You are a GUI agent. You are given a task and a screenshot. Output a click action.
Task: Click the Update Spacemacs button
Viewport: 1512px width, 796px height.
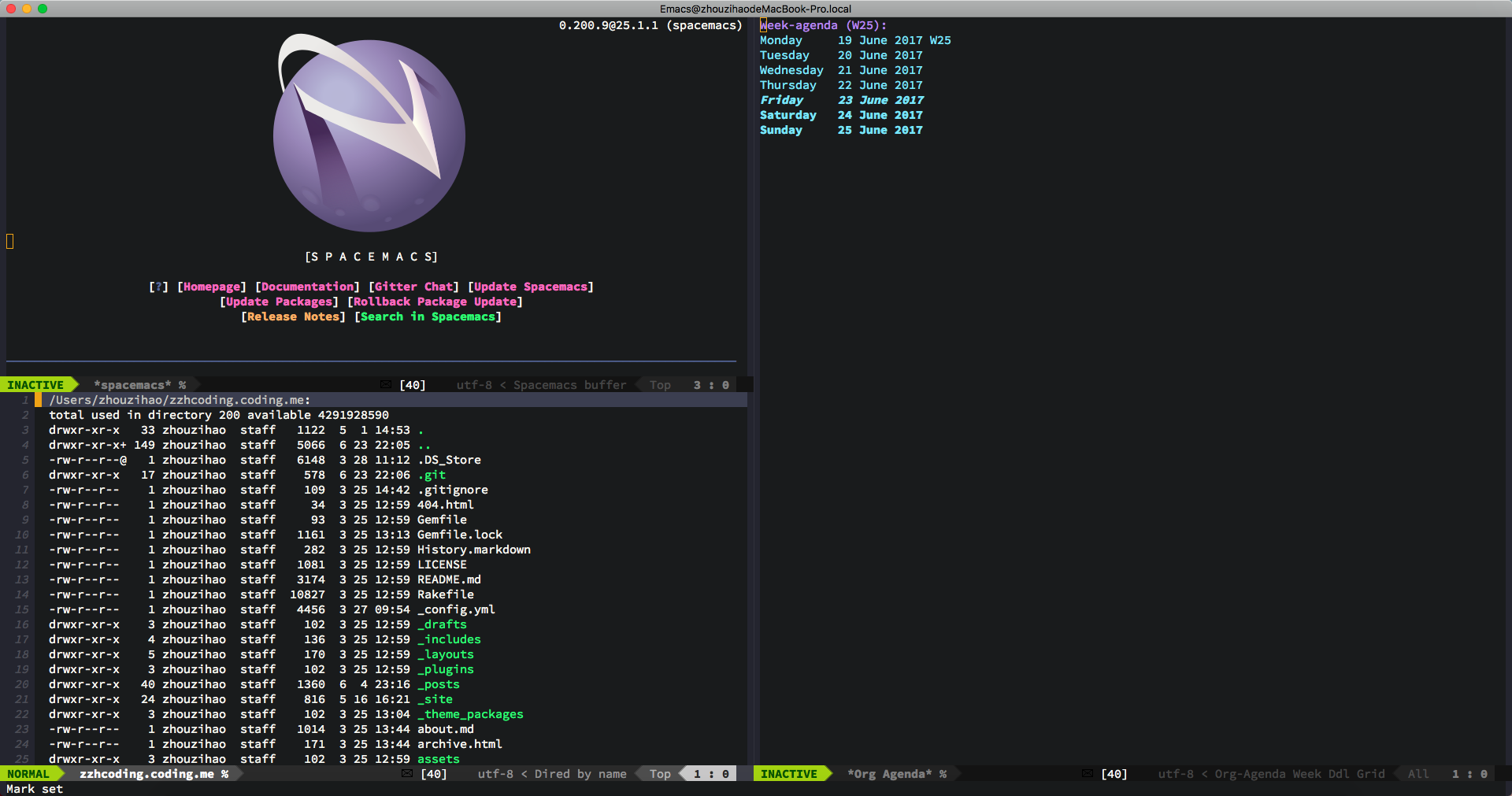[531, 287]
